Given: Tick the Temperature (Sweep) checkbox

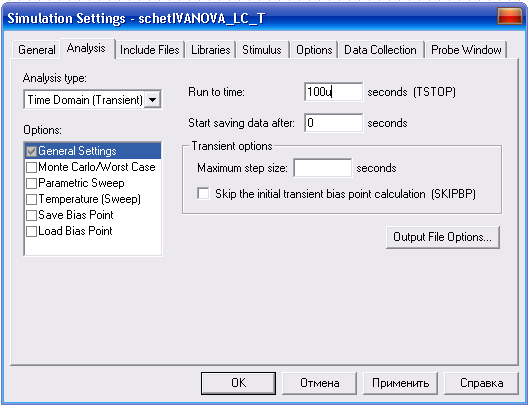Looking at the screenshot, I should (x=31, y=199).
